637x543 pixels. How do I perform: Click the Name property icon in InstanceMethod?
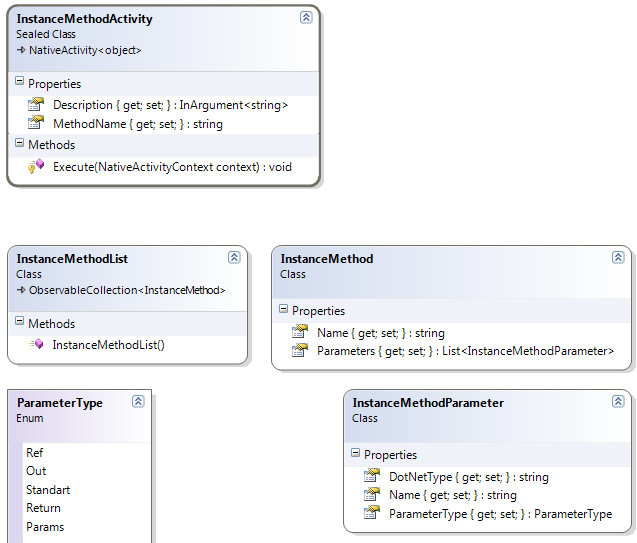(300, 332)
